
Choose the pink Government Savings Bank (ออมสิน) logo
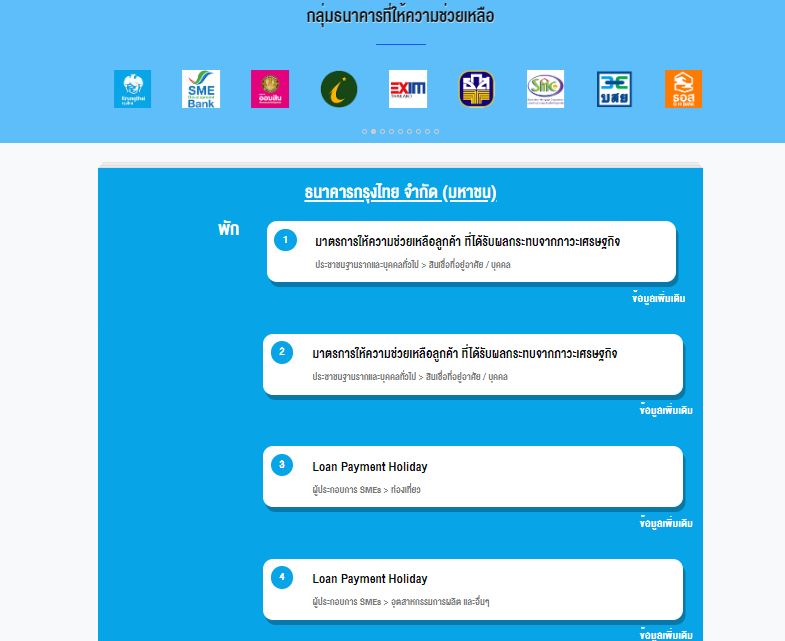[270, 89]
